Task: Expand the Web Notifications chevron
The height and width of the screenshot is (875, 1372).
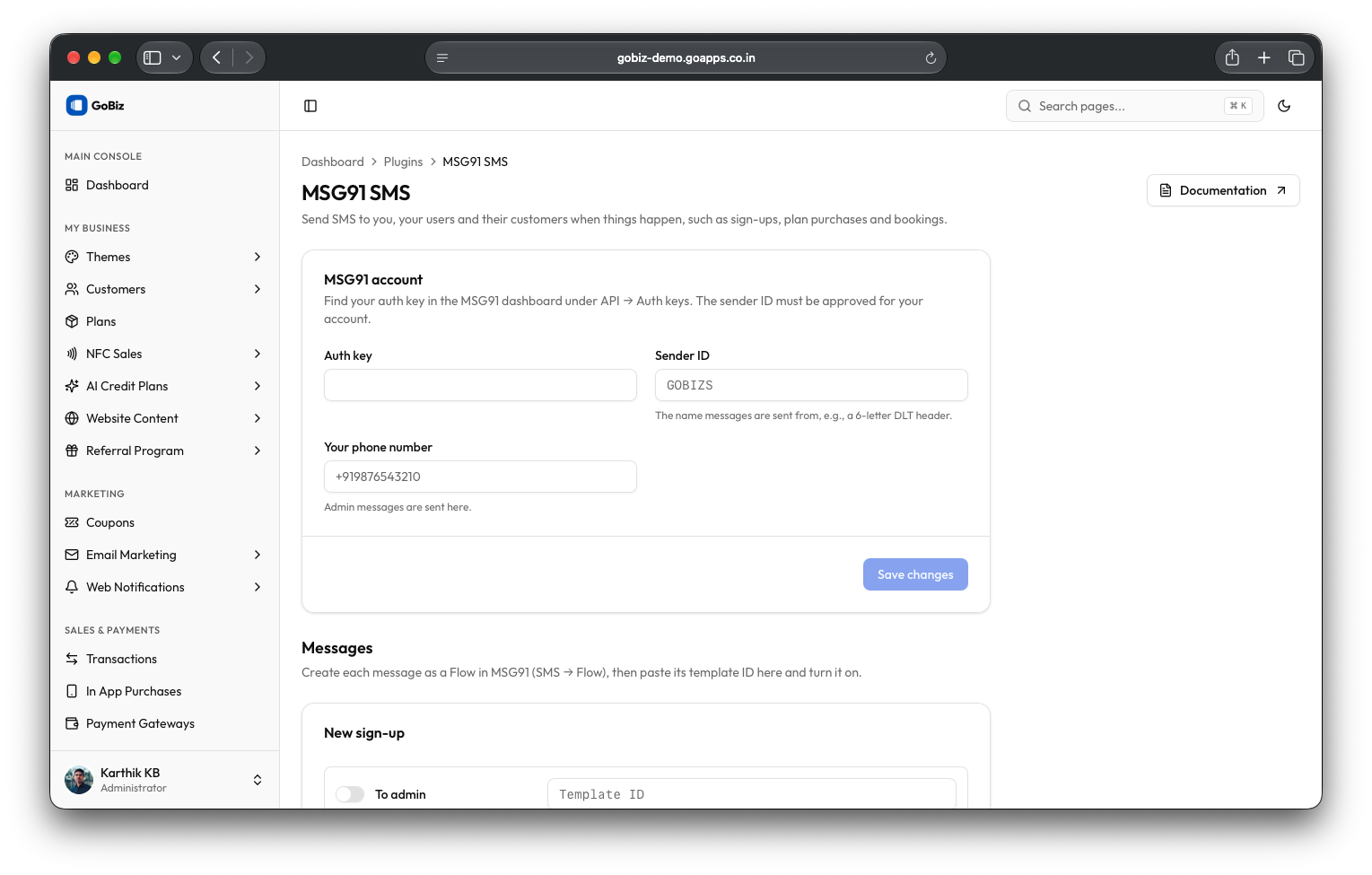Action: point(258,587)
